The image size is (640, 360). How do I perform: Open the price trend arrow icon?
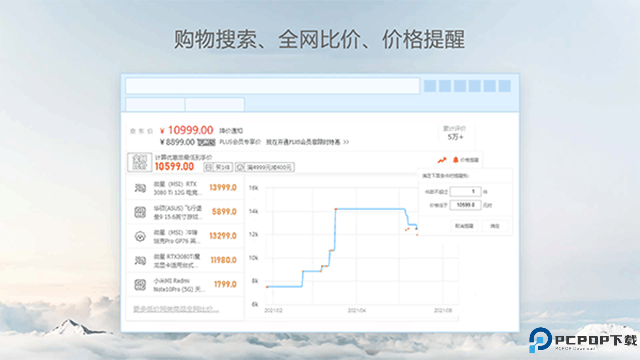pos(442,160)
